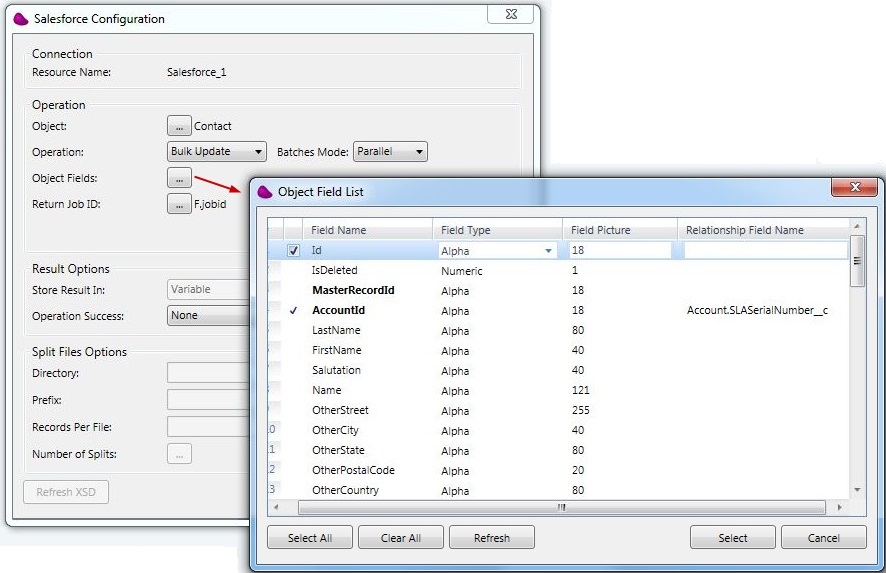Open the Return Job ID ellipsis button
Viewport: 886px width, 573px height.
[179, 204]
